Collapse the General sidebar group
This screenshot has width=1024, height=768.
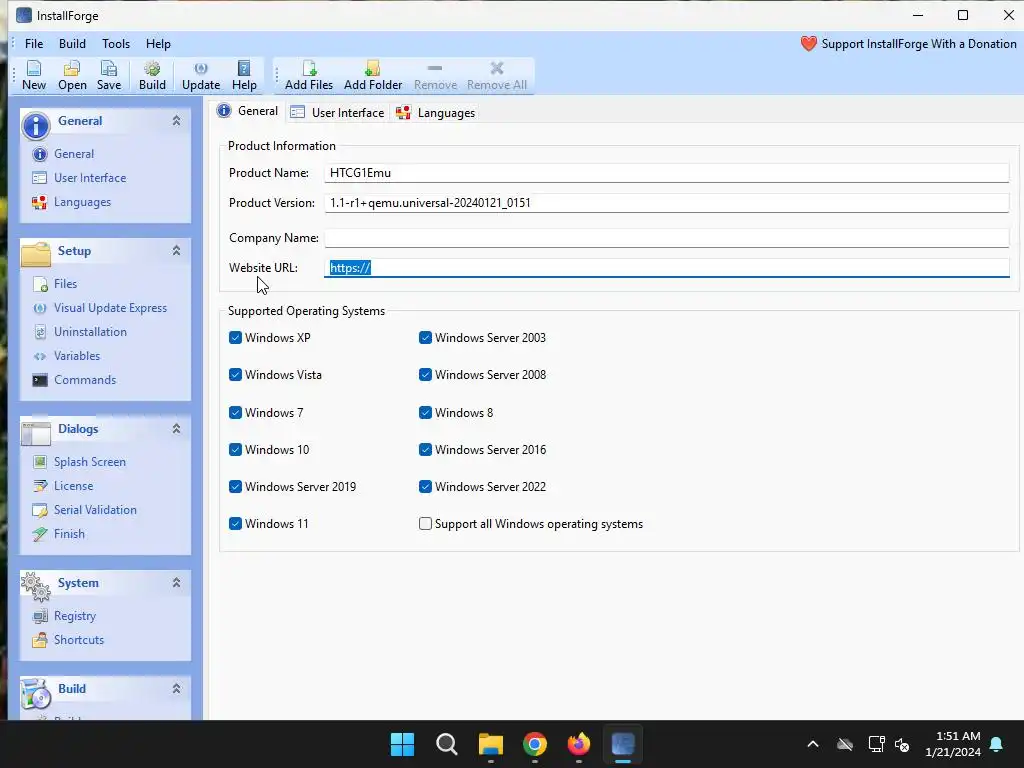click(176, 121)
